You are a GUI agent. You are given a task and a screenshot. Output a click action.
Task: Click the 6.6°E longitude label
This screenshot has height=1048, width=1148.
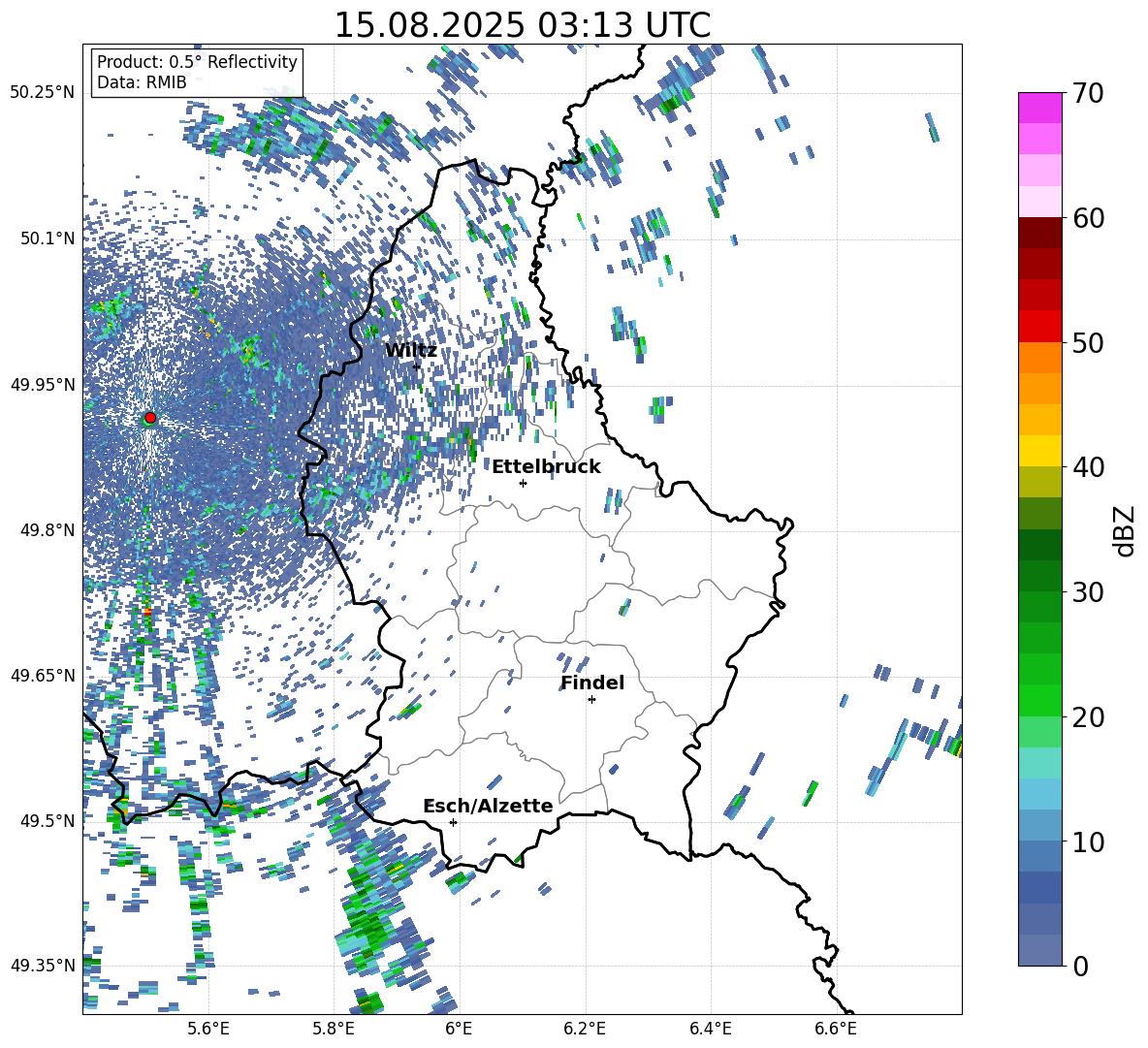pyautogui.click(x=836, y=1029)
